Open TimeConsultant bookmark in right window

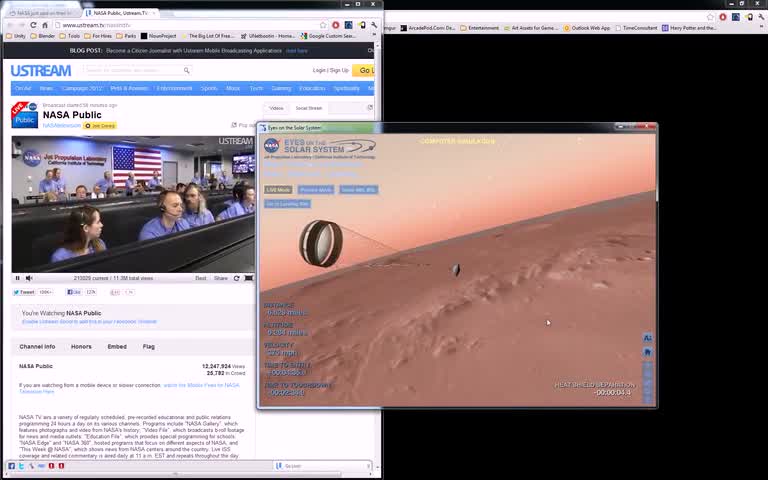click(636, 28)
